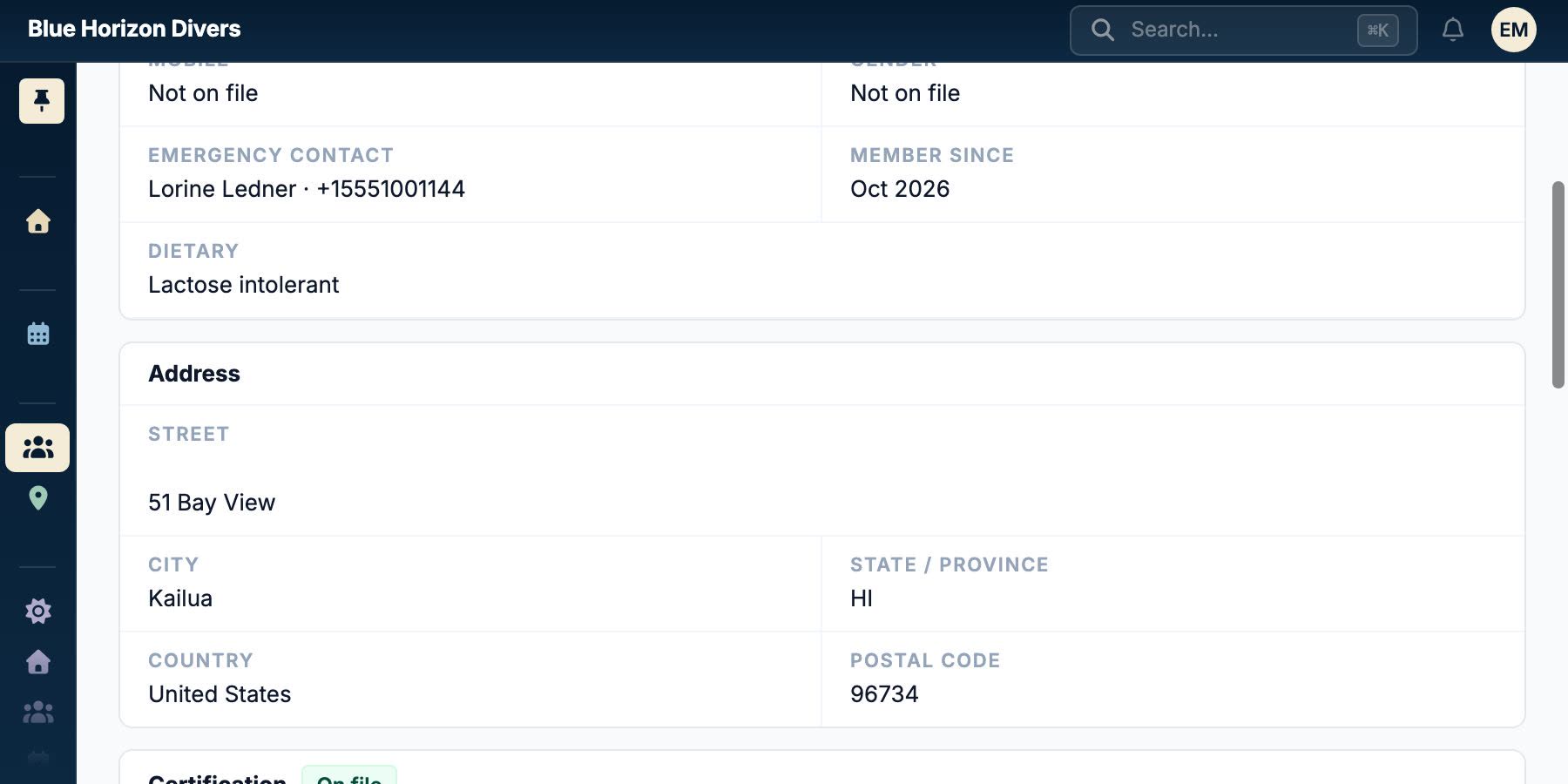Click emergency contact number +15551001144
This screenshot has height=784, width=1568.
(x=390, y=189)
